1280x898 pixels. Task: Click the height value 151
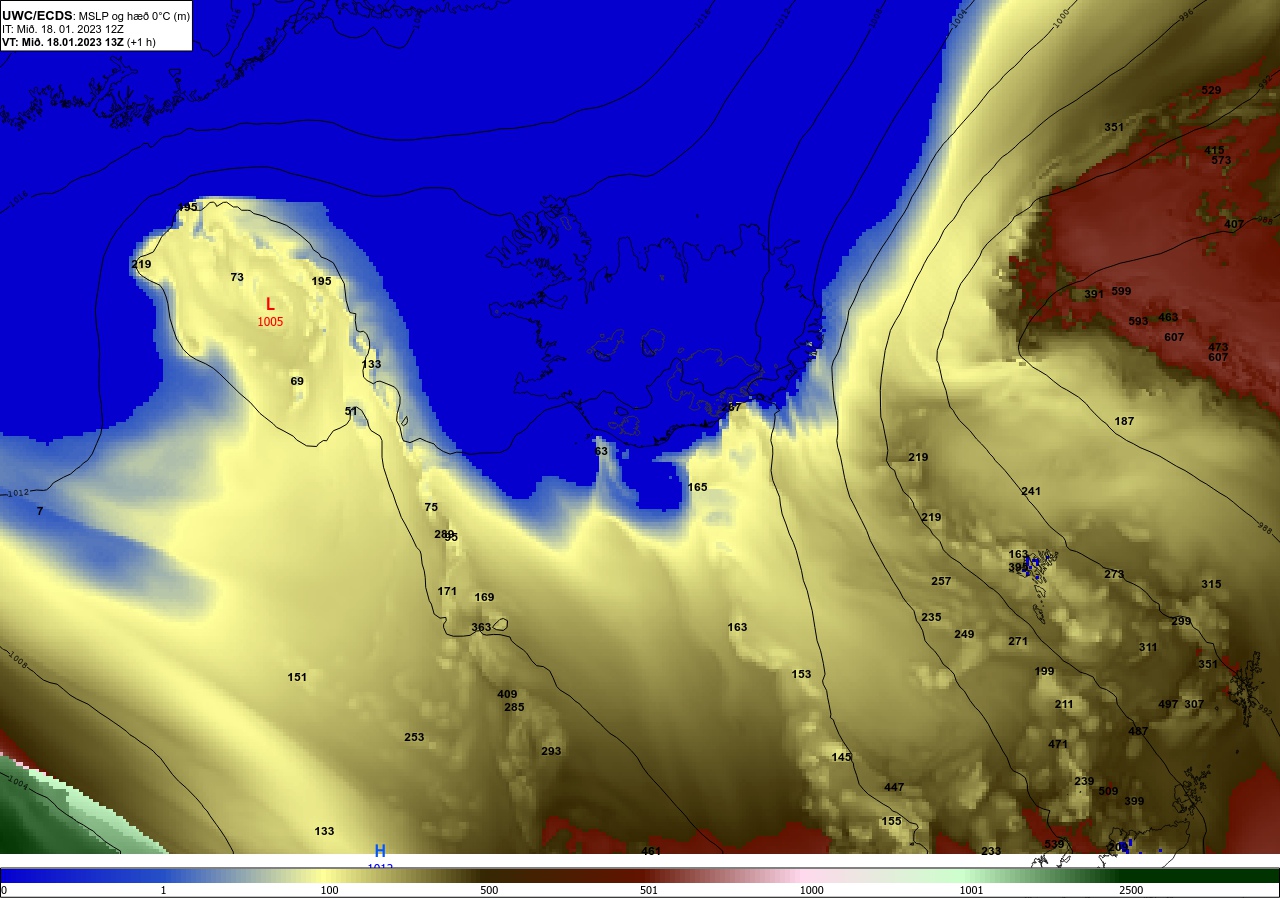pos(297,678)
